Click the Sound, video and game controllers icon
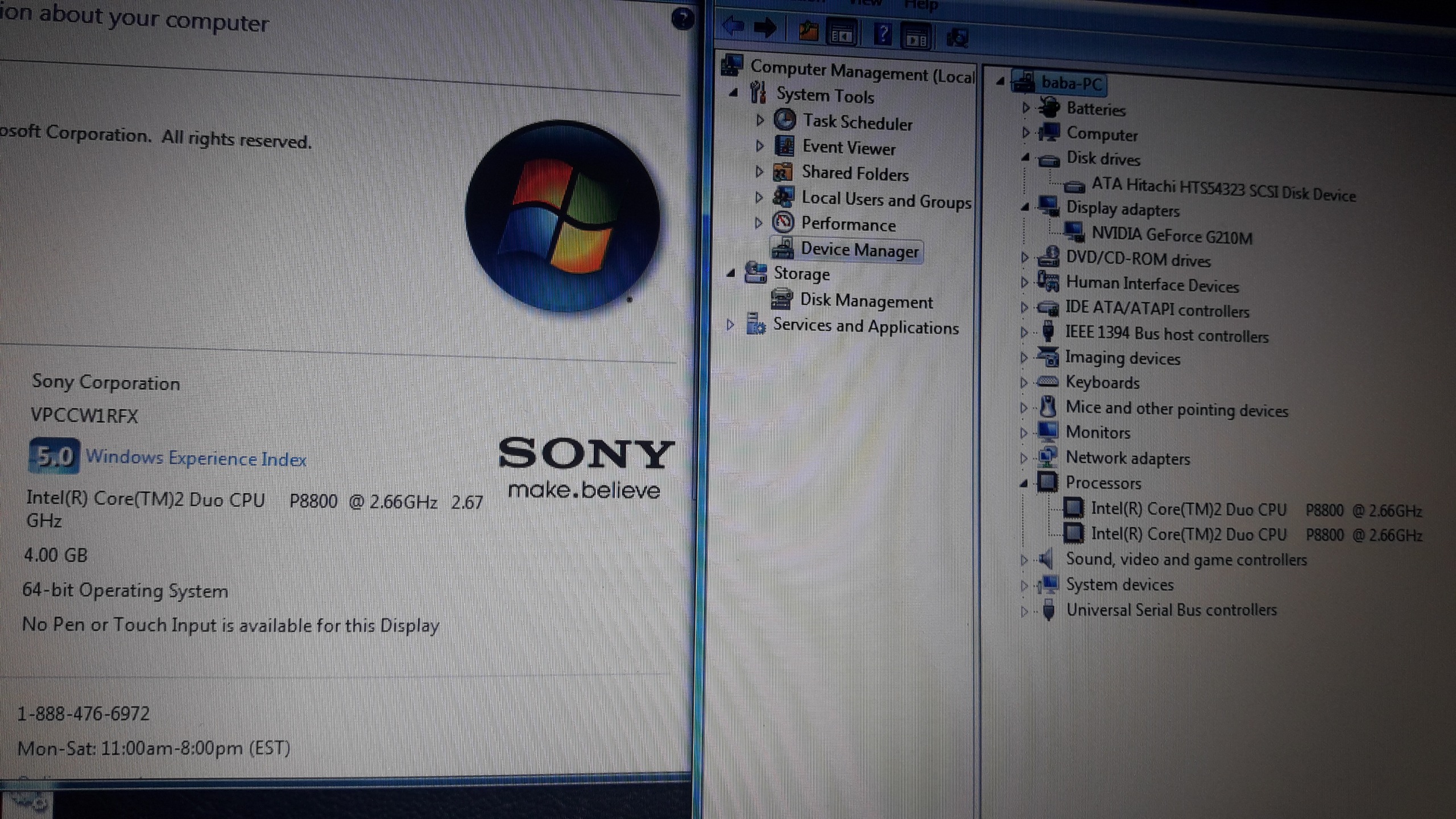This screenshot has height=819, width=1456. [x=1047, y=559]
